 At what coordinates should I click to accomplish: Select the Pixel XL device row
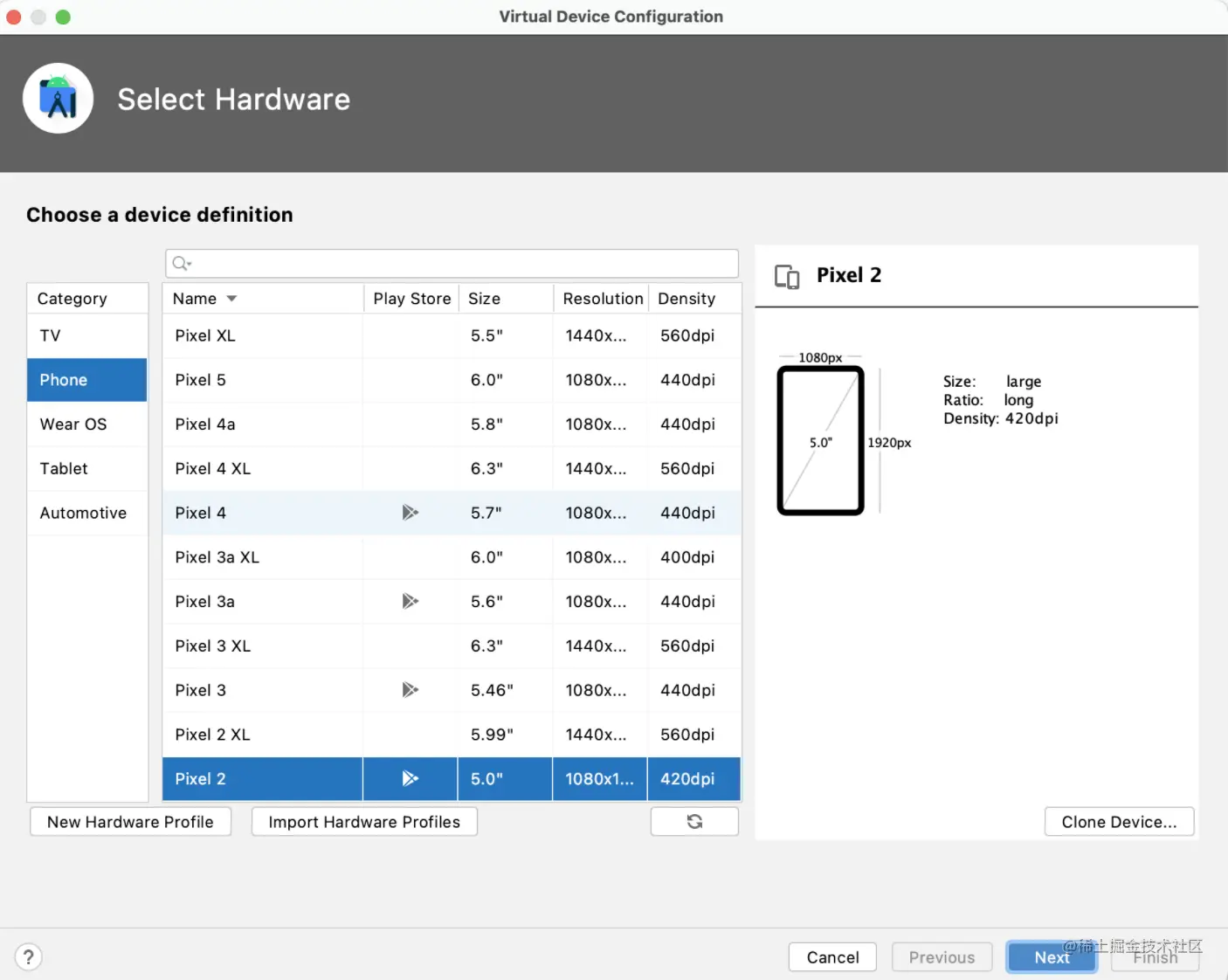point(452,335)
